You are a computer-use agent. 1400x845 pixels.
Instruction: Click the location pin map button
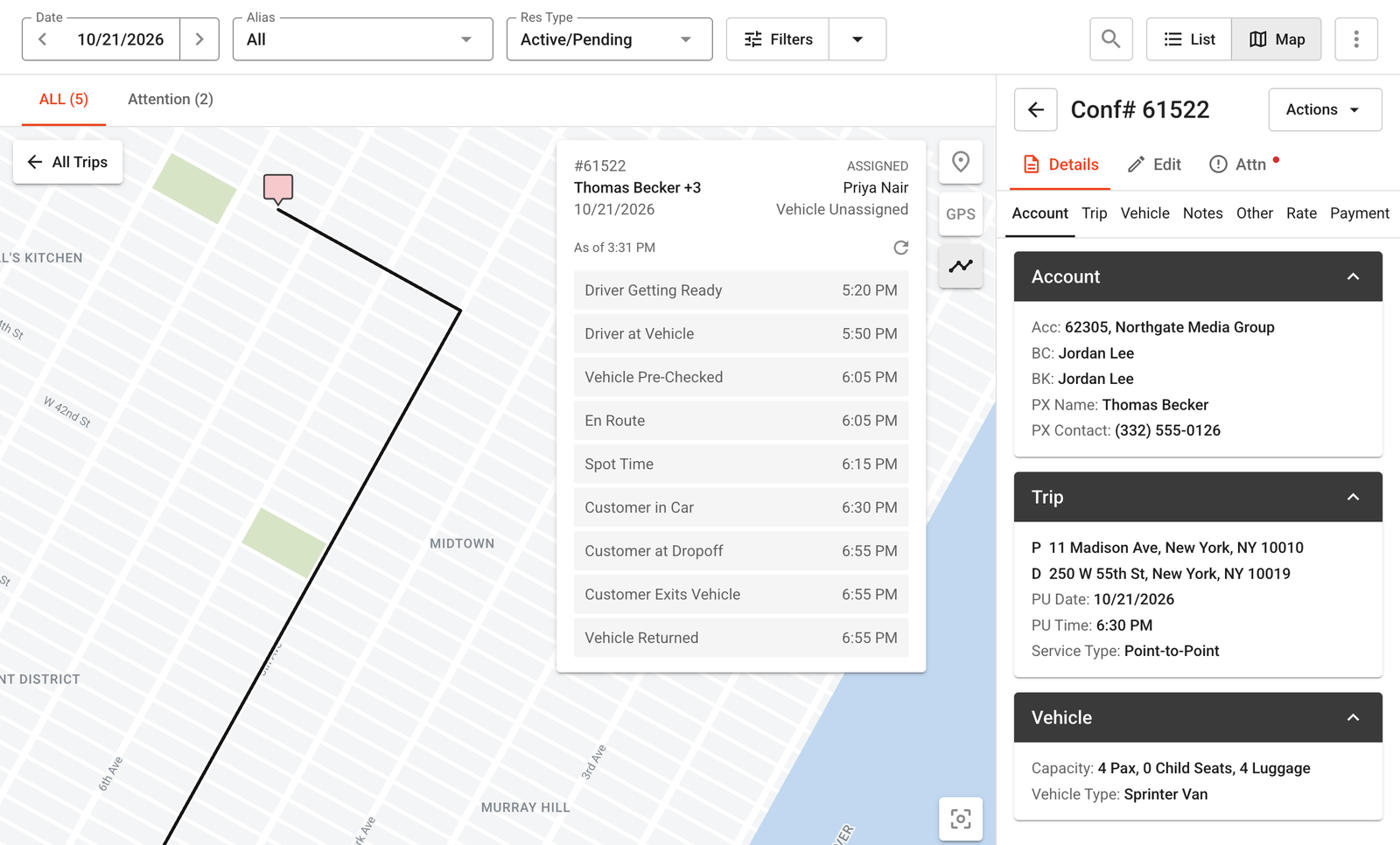coord(961,162)
